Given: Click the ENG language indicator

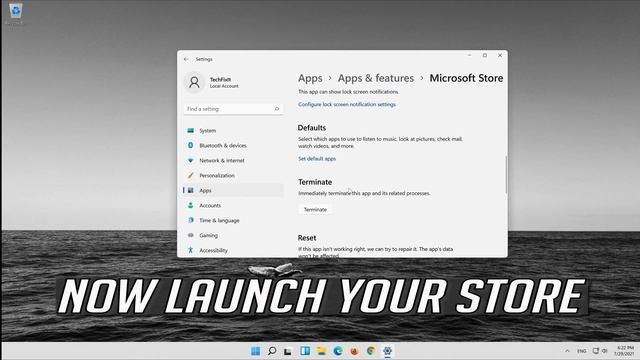Looking at the screenshot, I should [582, 351].
